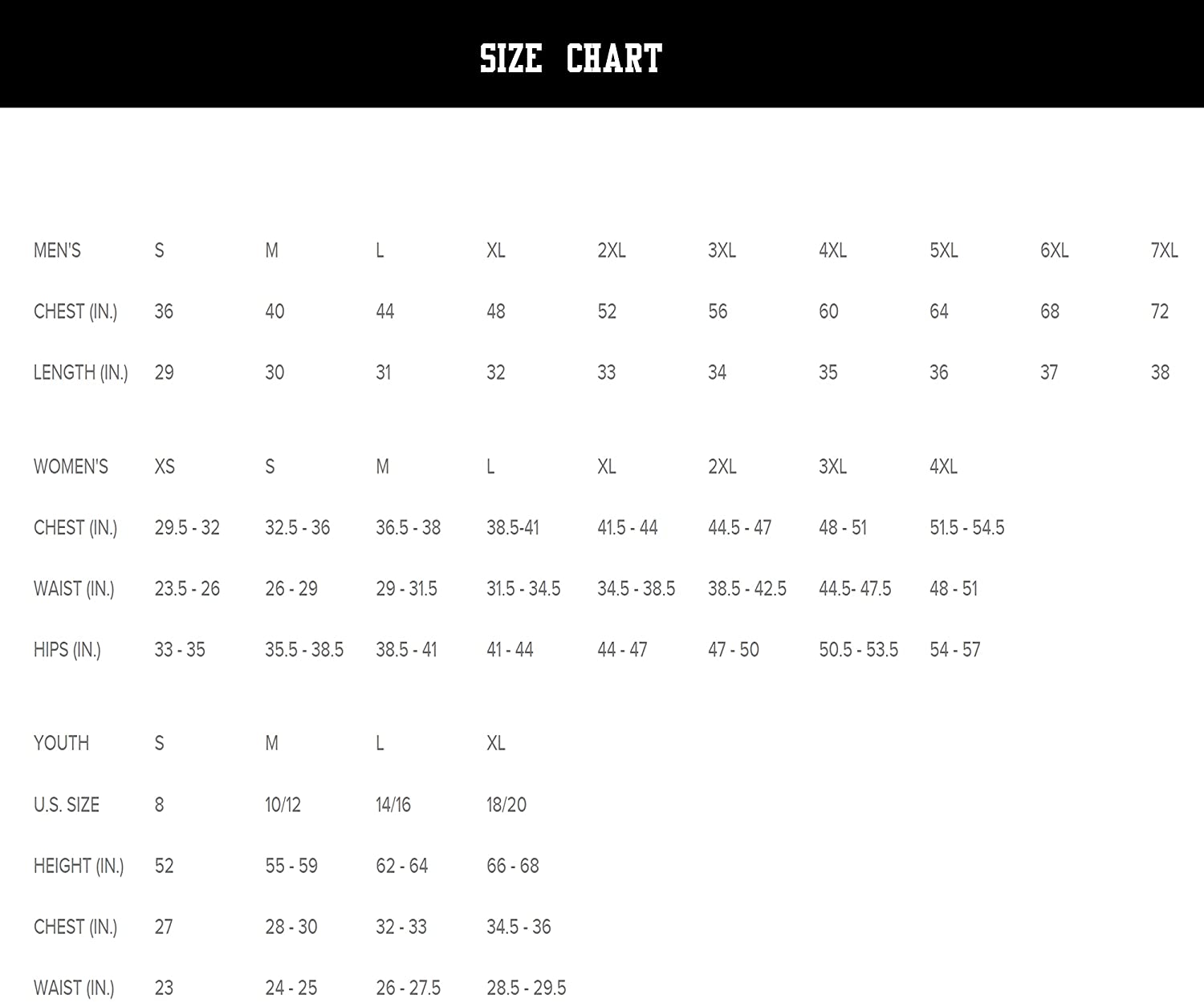1204x1003 pixels.
Task: Select the women's XS size header
Action: tap(165, 466)
